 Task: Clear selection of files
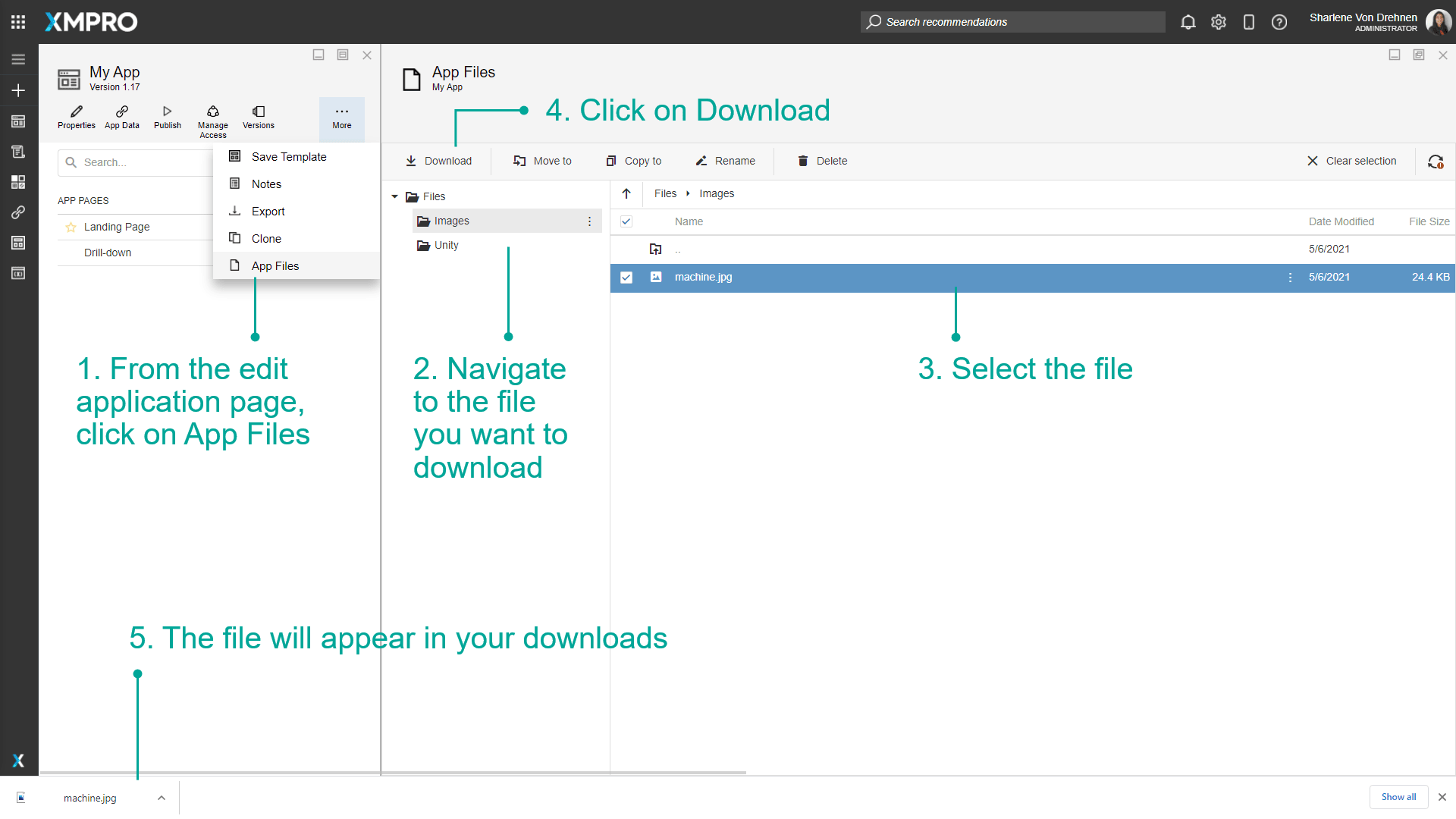click(1352, 161)
